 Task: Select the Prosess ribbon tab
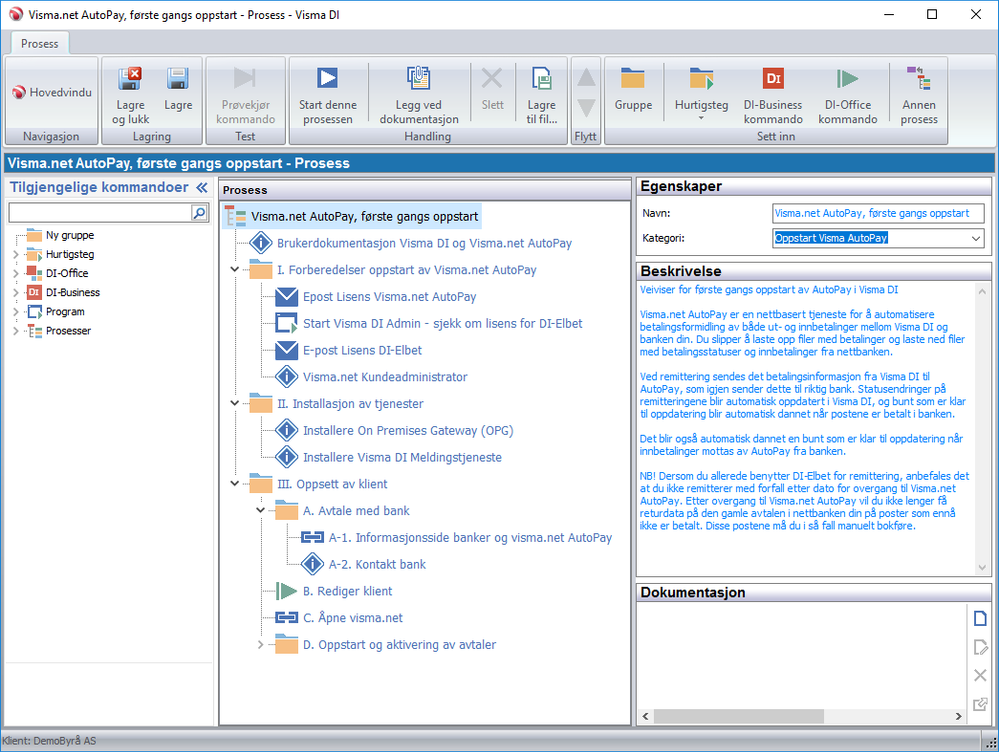coord(40,43)
